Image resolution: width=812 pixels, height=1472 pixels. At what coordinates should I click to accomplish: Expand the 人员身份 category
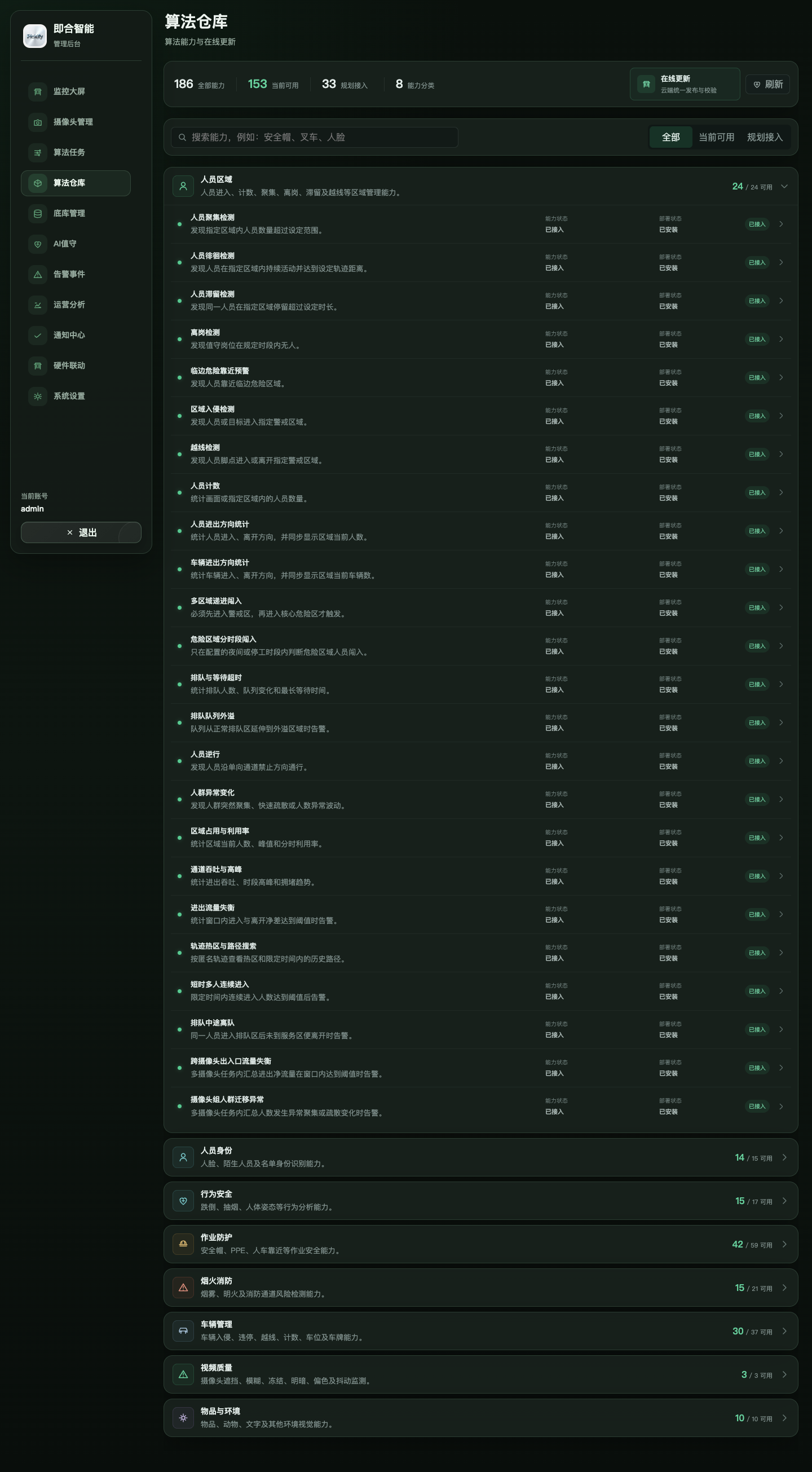[x=480, y=1157]
